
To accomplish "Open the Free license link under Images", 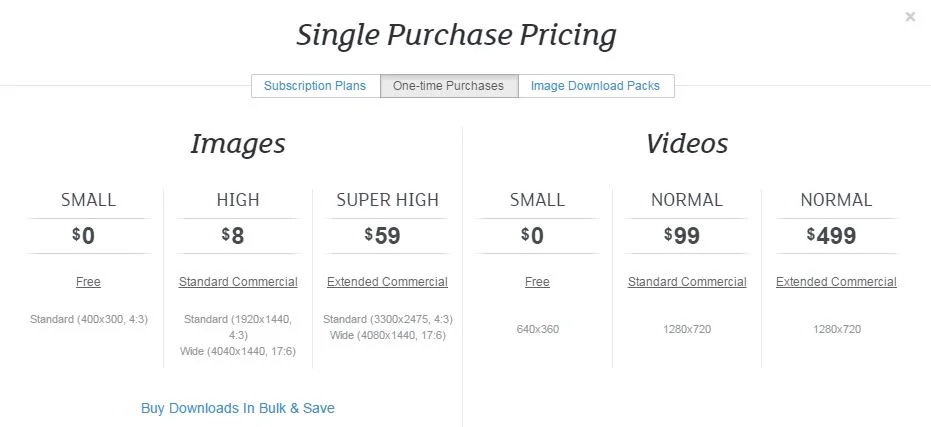I will tap(88, 282).
